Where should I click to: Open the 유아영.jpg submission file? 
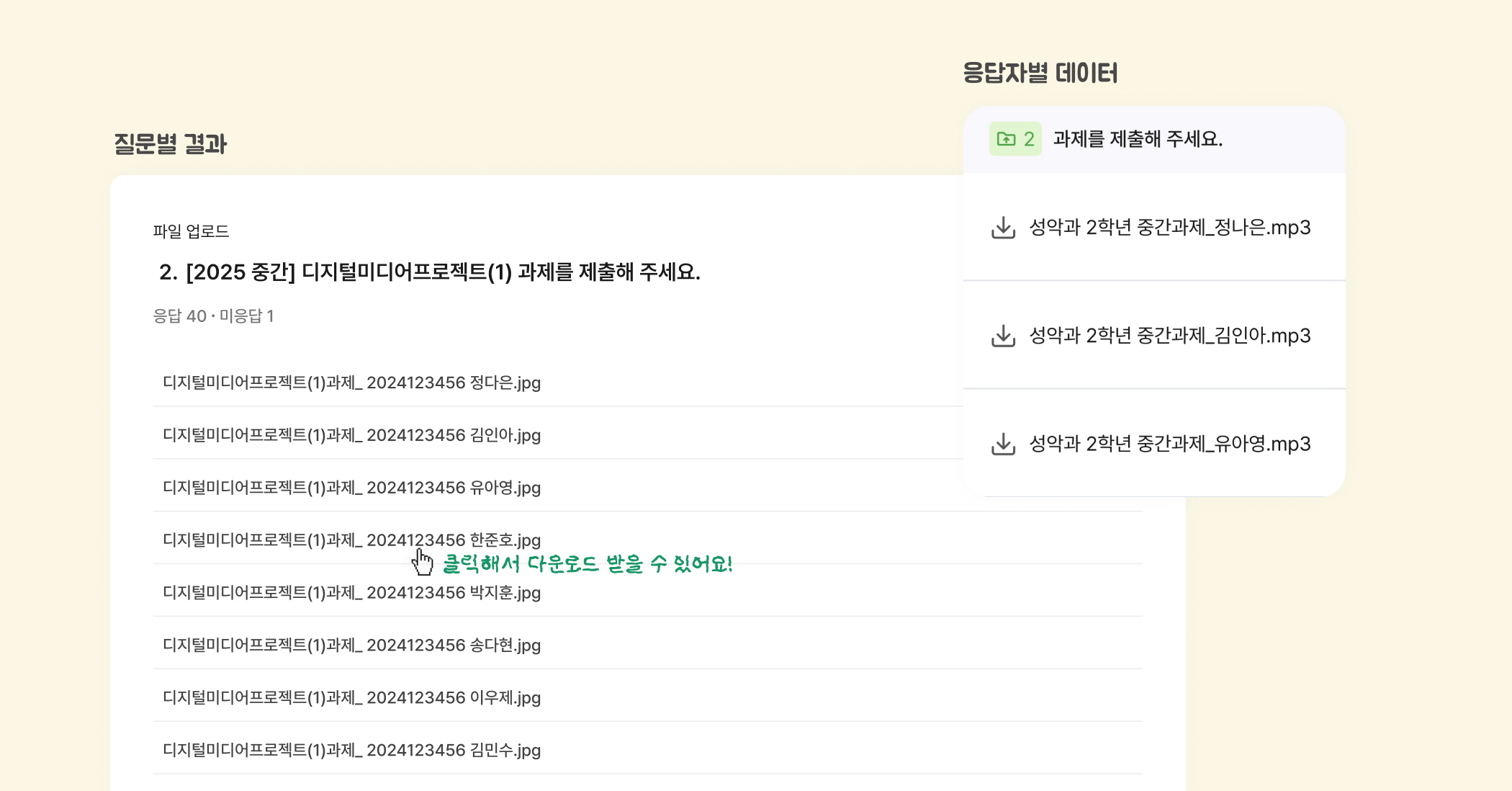(351, 488)
